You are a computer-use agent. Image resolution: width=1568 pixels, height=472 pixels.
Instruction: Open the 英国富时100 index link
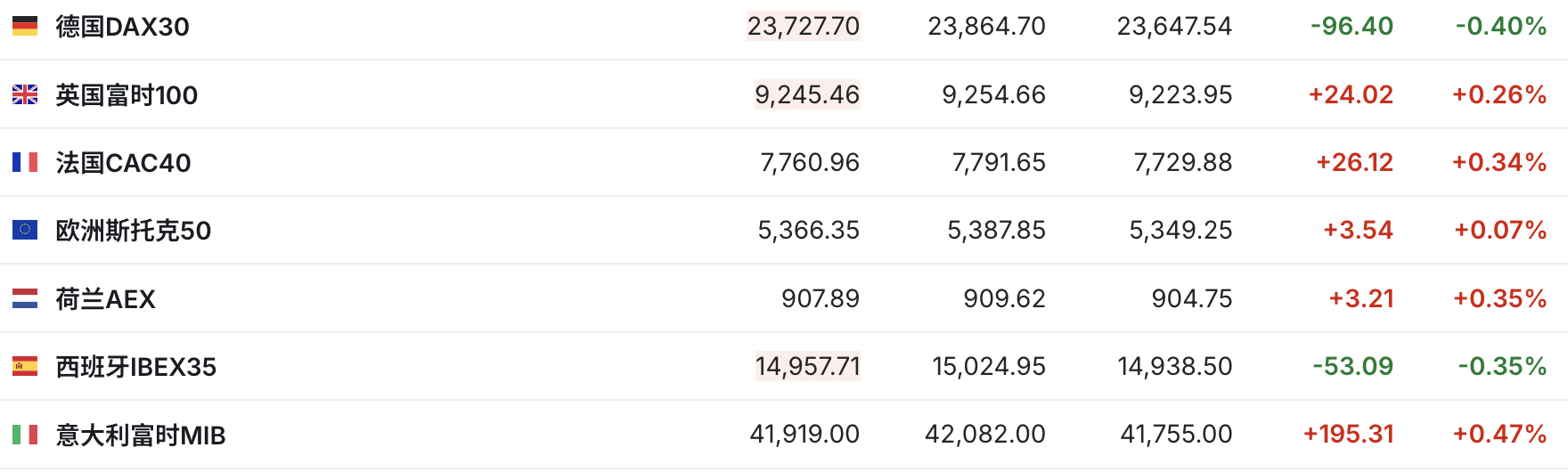coord(127,95)
